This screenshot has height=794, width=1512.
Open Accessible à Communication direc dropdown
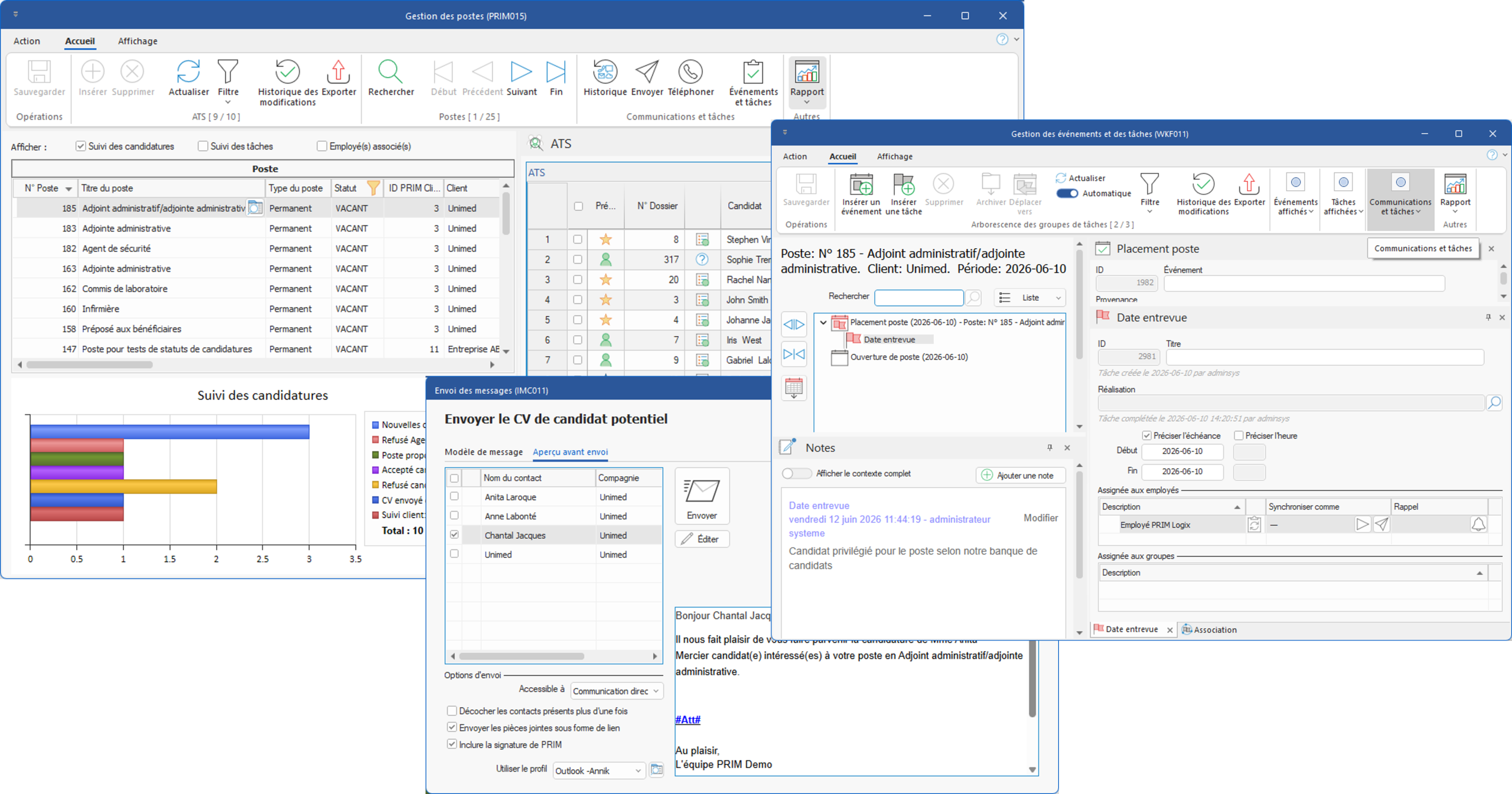617,691
